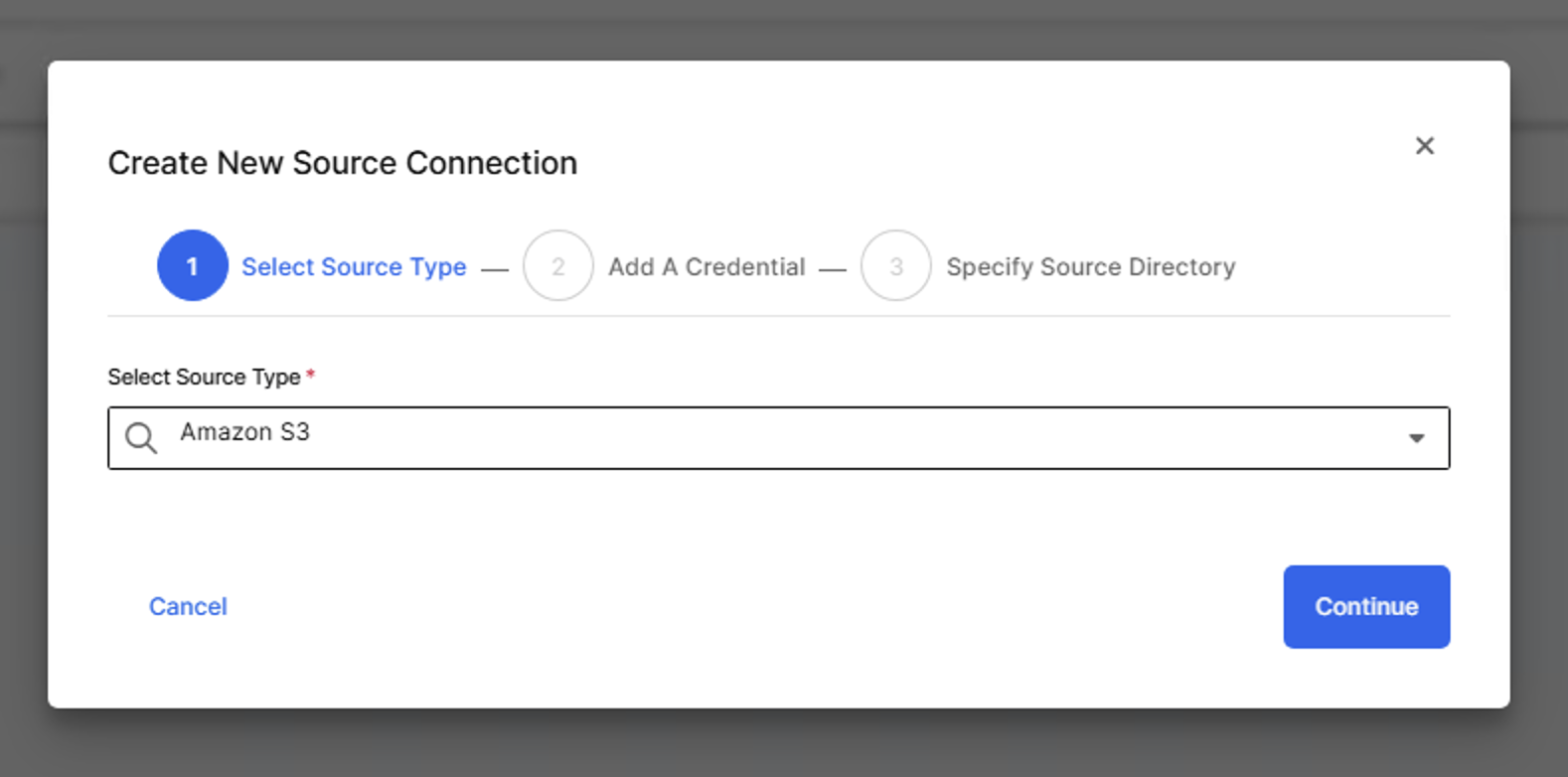Screen dimensions: 1568x777
Task: Click the dash between steps 1 and 2
Action: (x=495, y=269)
